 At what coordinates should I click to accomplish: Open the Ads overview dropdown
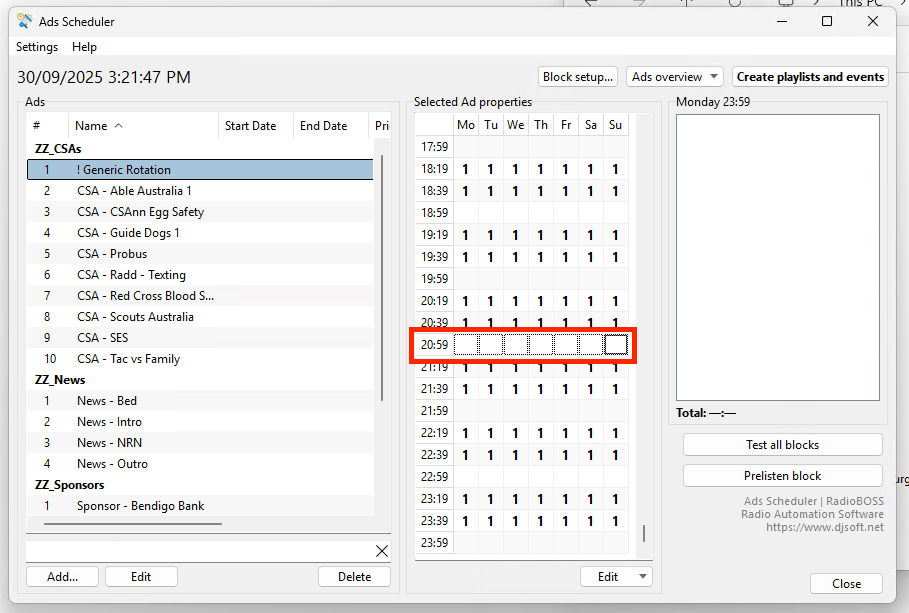675,77
